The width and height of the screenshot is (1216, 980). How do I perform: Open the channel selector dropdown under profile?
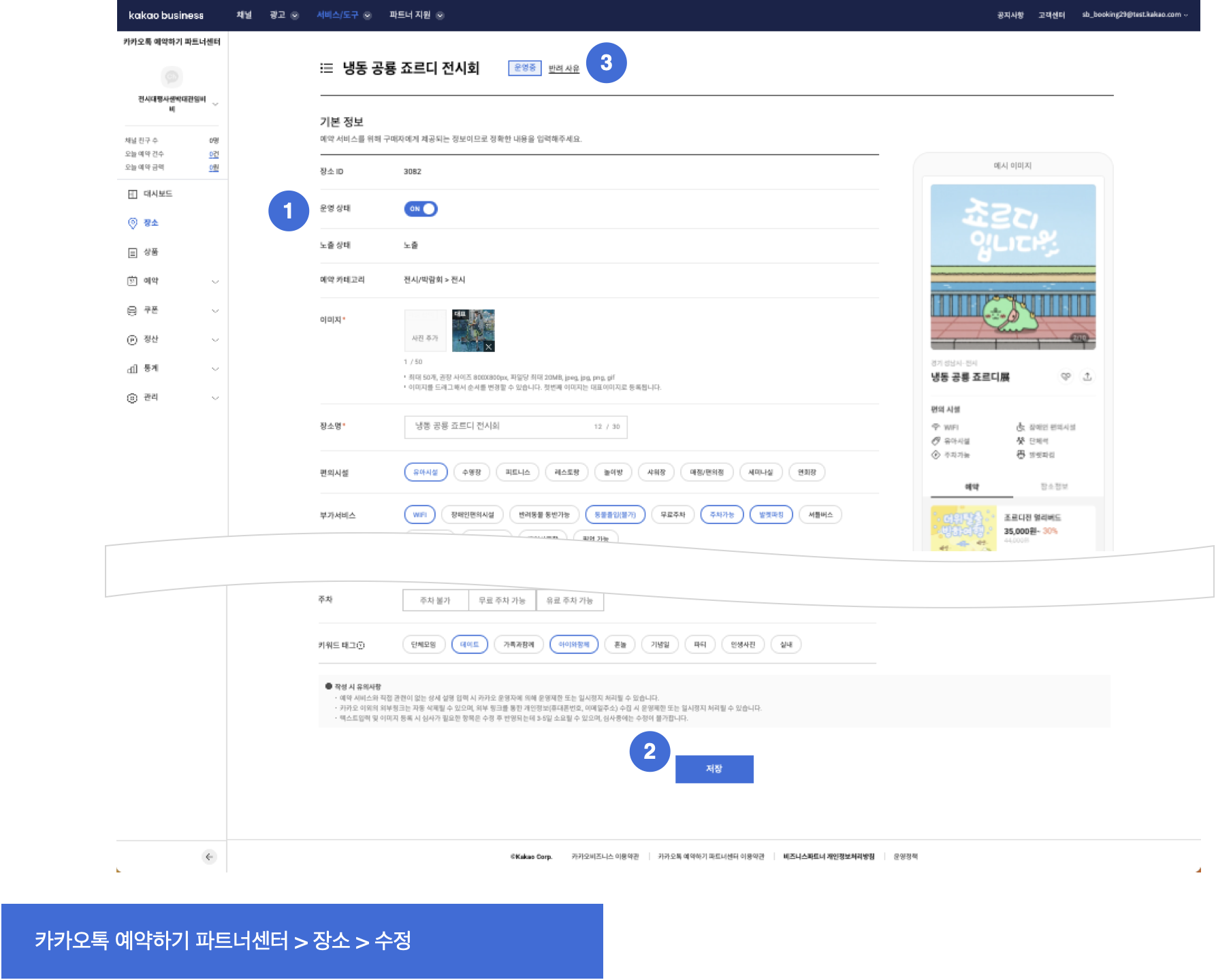(215, 104)
